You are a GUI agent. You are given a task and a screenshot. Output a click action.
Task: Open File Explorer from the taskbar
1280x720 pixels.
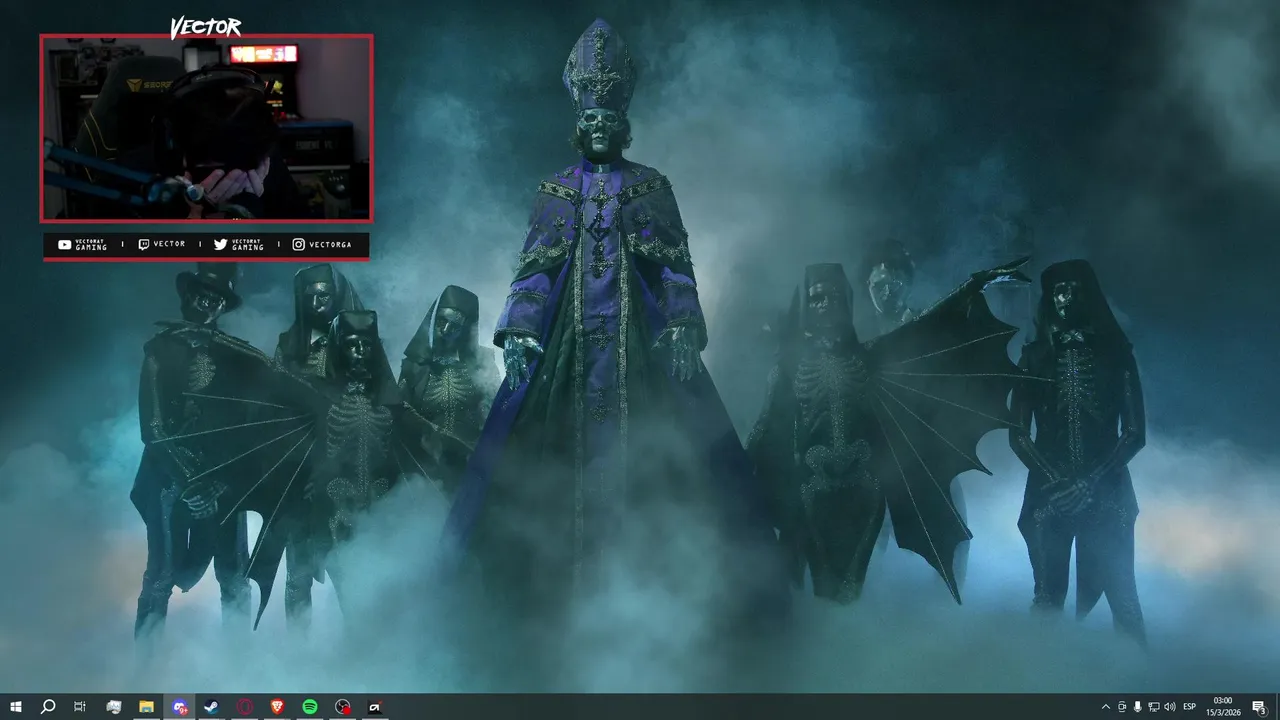pos(146,707)
